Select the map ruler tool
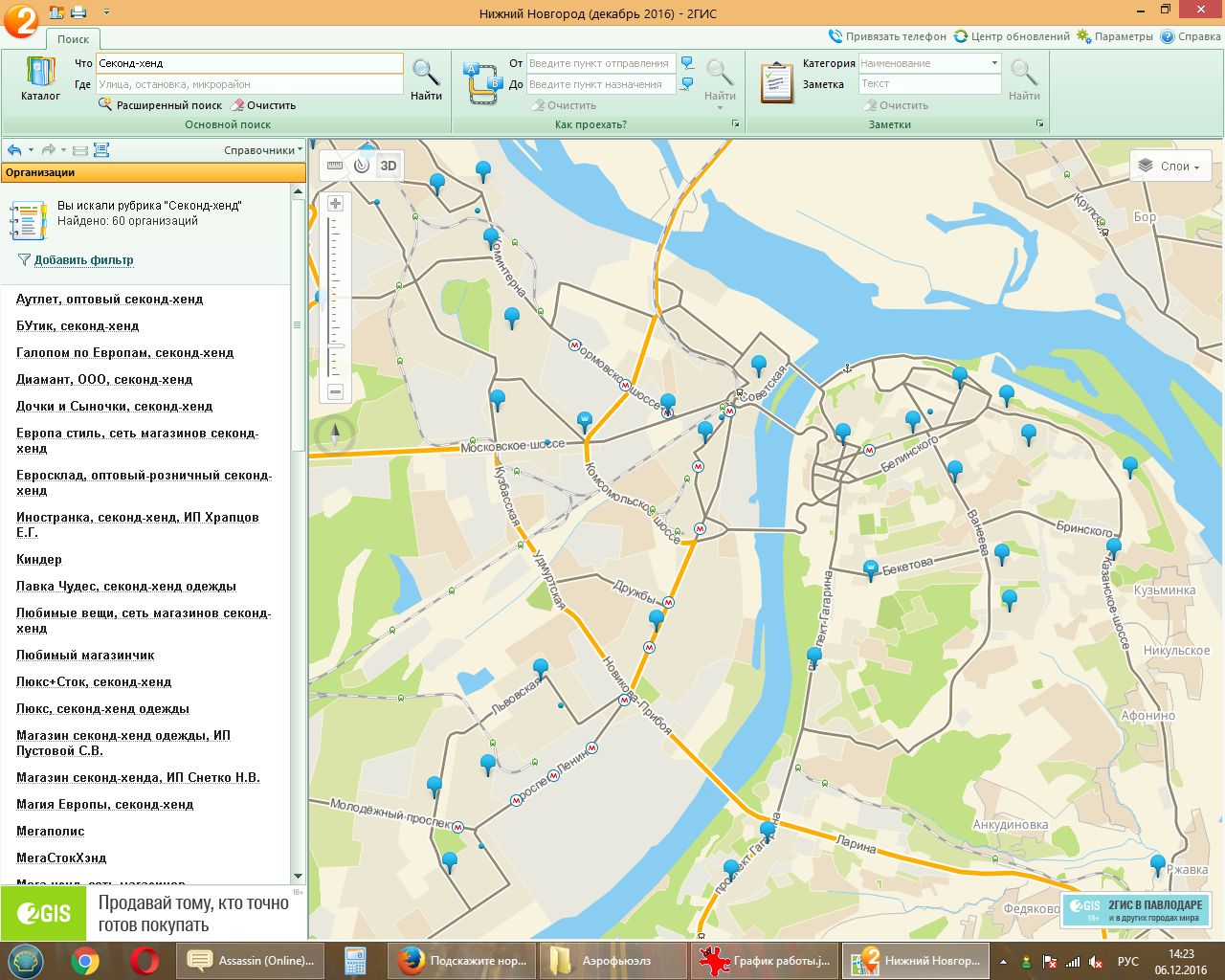Viewport: 1225px width, 980px height. coord(335,166)
